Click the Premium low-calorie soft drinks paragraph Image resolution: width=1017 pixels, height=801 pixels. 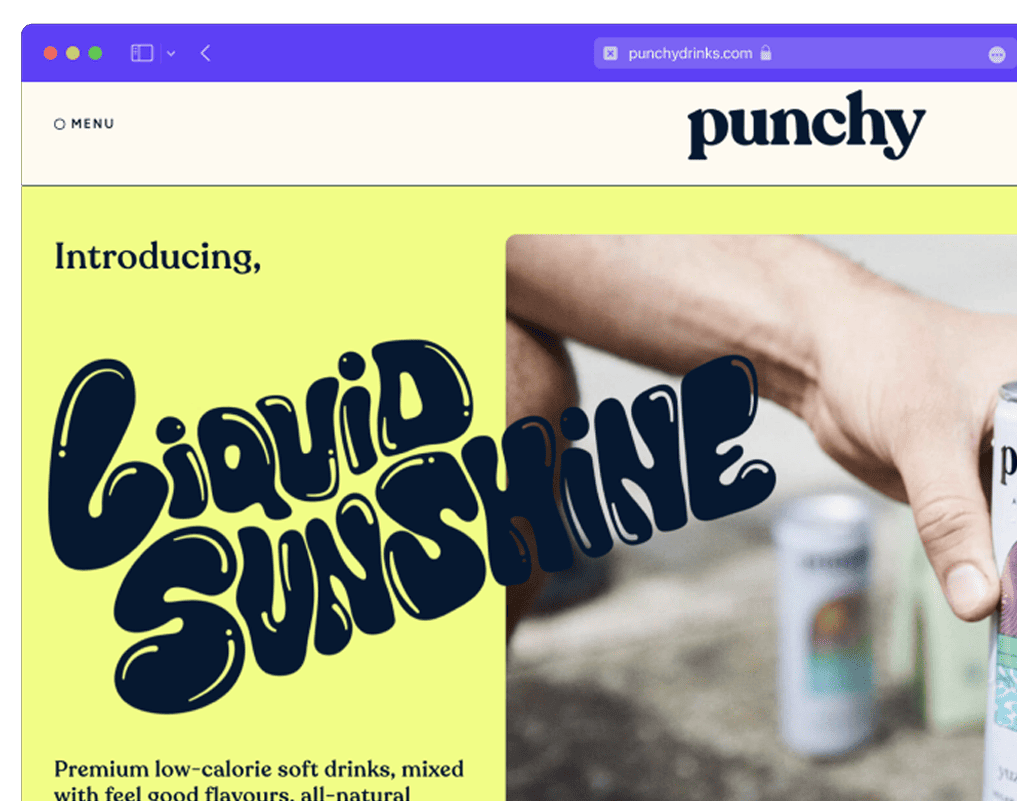[x=259, y=780]
